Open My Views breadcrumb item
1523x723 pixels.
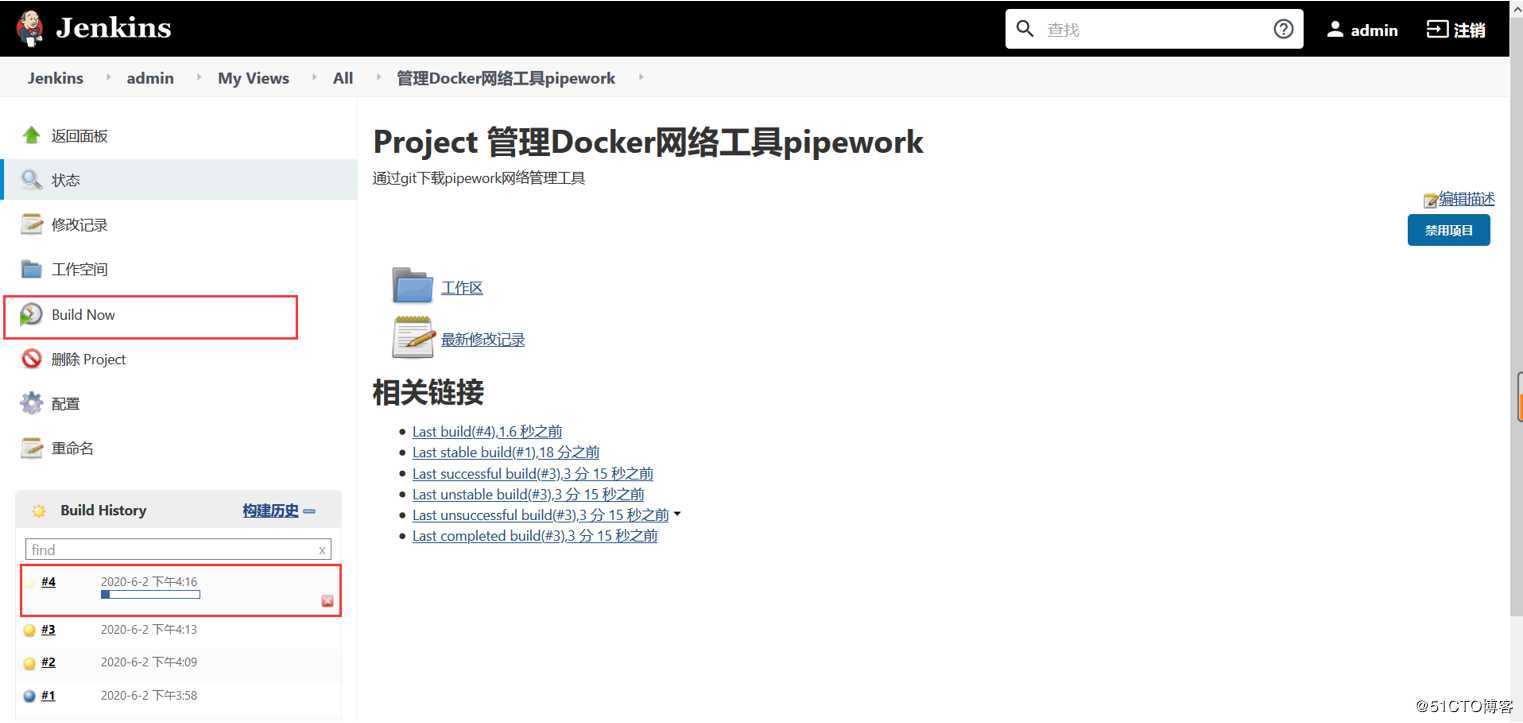coord(253,78)
